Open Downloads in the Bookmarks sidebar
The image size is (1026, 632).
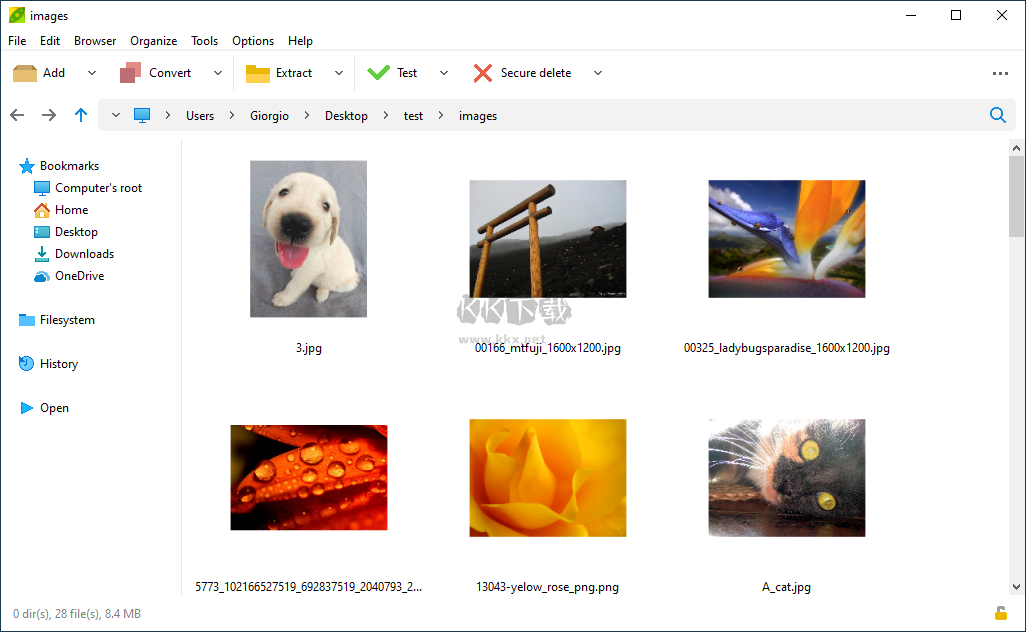tap(84, 254)
